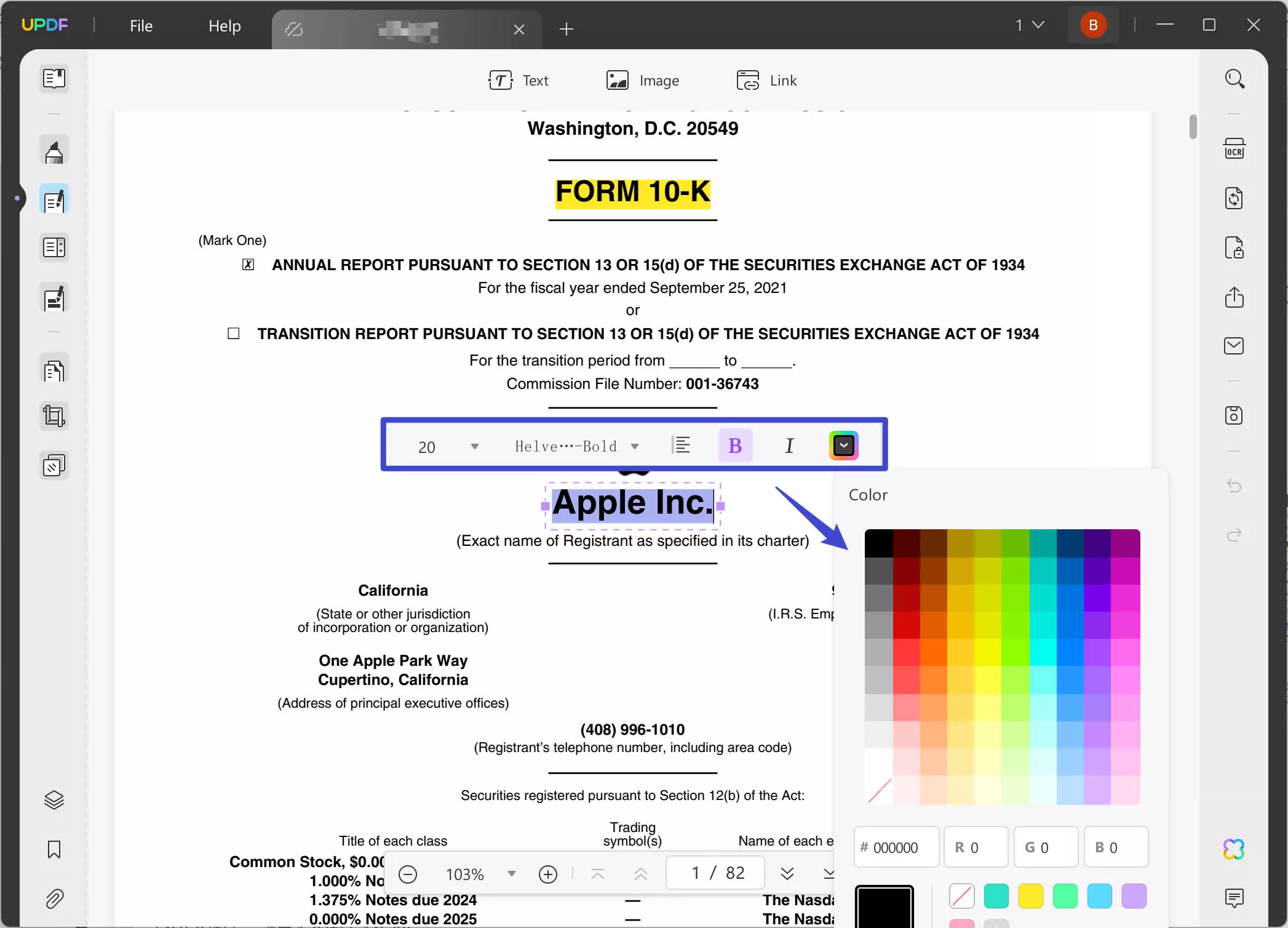Select the Crop Pages tool
Image resolution: width=1288 pixels, height=928 pixels.
click(x=54, y=417)
